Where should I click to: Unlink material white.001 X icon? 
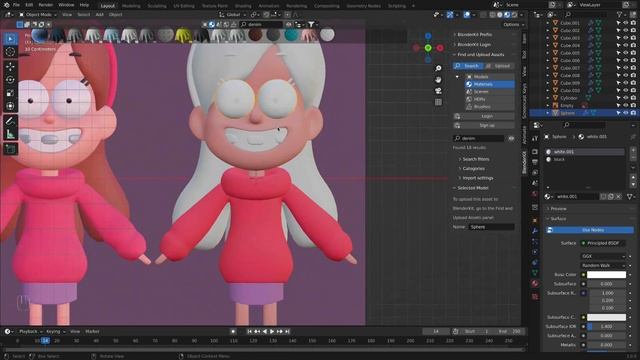click(x=619, y=197)
